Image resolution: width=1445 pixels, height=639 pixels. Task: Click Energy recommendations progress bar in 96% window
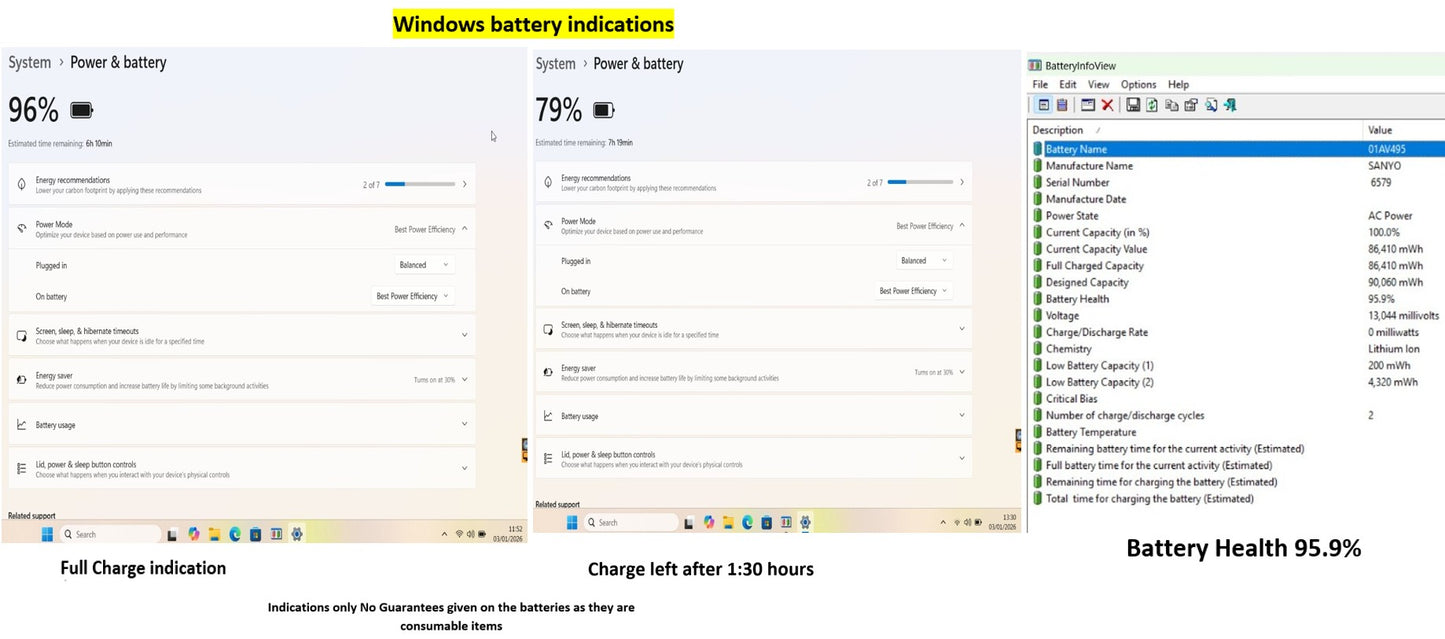[420, 184]
